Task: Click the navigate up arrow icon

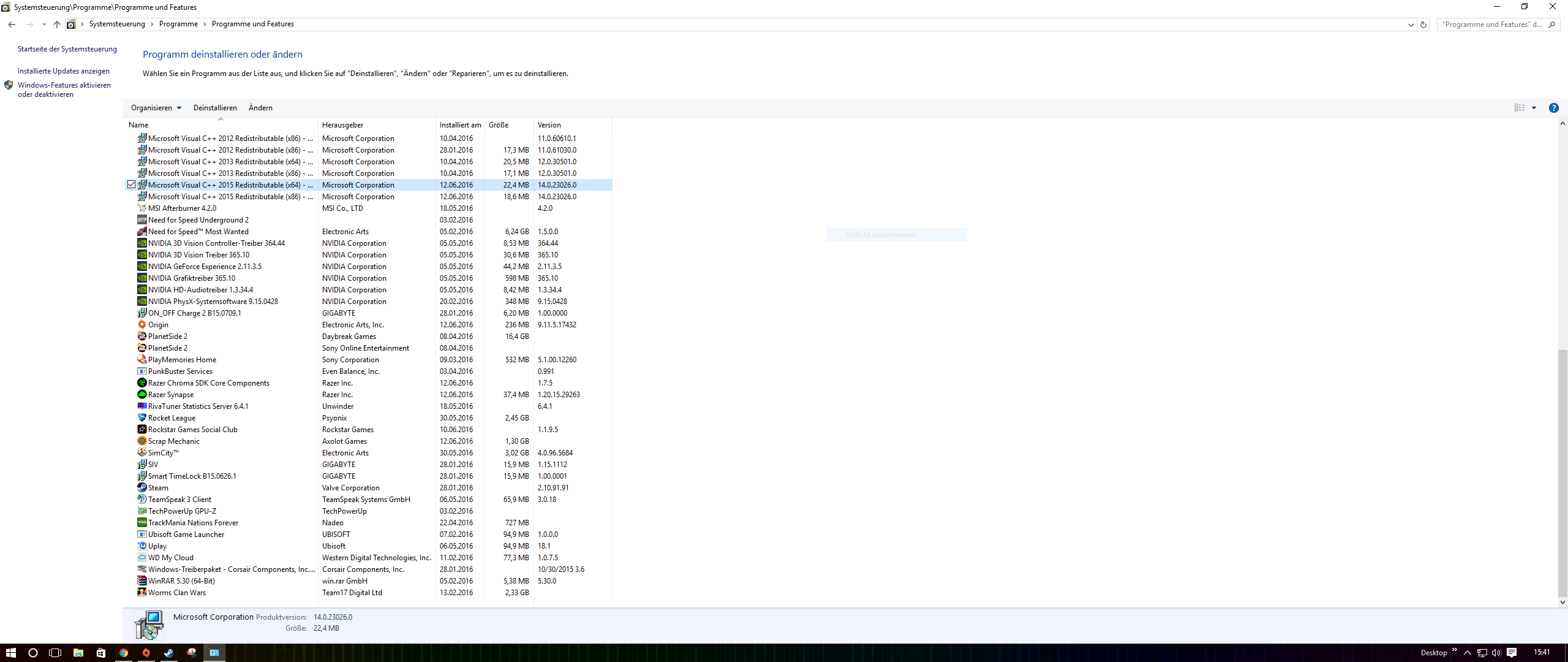Action: [x=57, y=25]
